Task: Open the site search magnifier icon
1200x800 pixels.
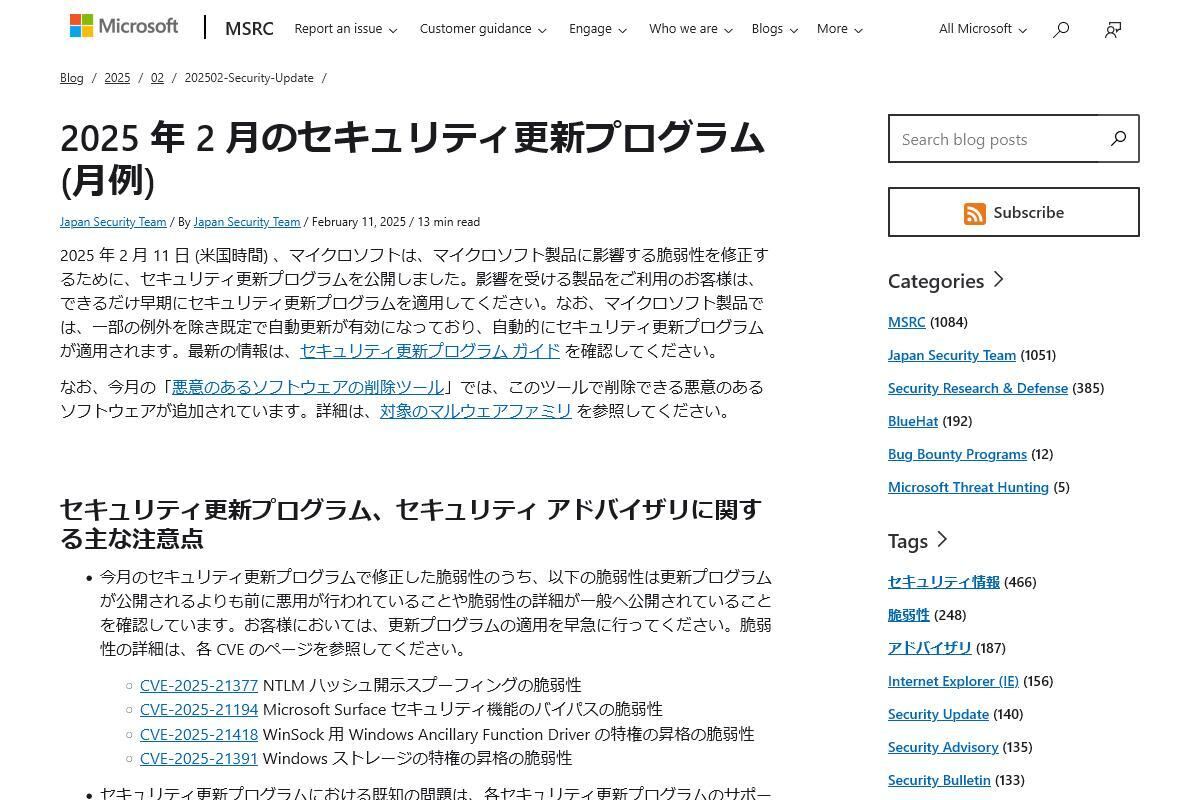Action: 1061,29
